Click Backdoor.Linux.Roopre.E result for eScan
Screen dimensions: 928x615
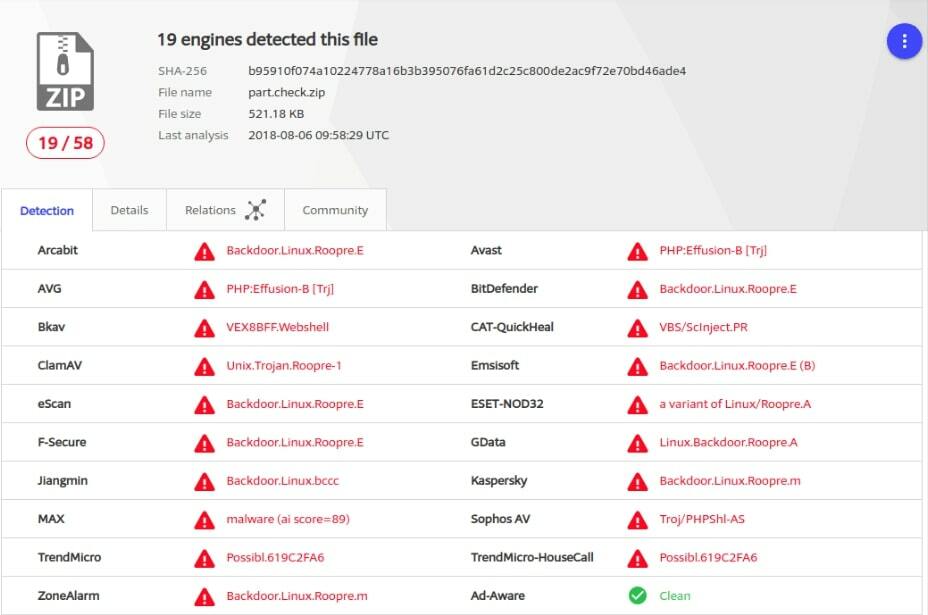point(295,404)
